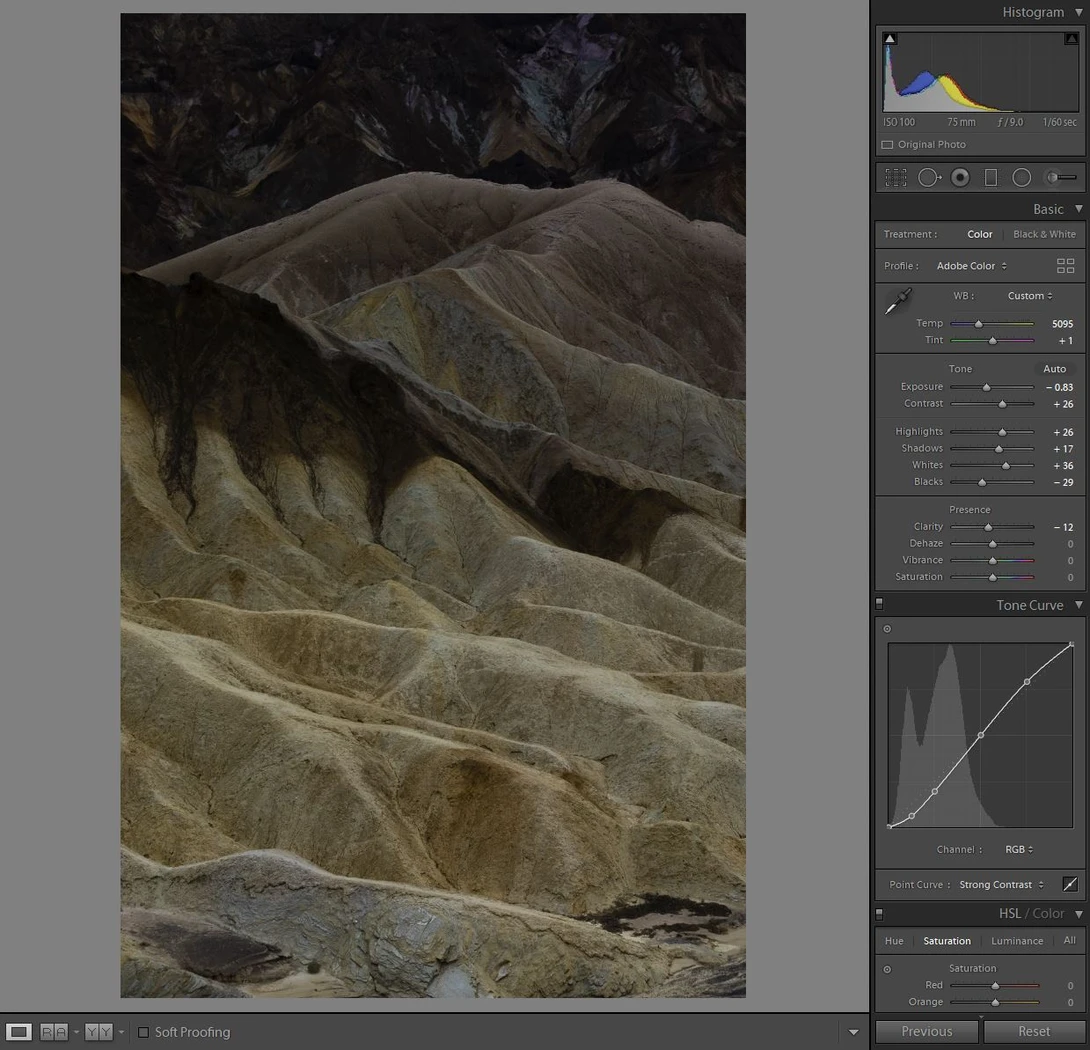Screen dimensions: 1090x1050
Task: Switch to Before/After Y|Y view
Action: pos(98,1032)
